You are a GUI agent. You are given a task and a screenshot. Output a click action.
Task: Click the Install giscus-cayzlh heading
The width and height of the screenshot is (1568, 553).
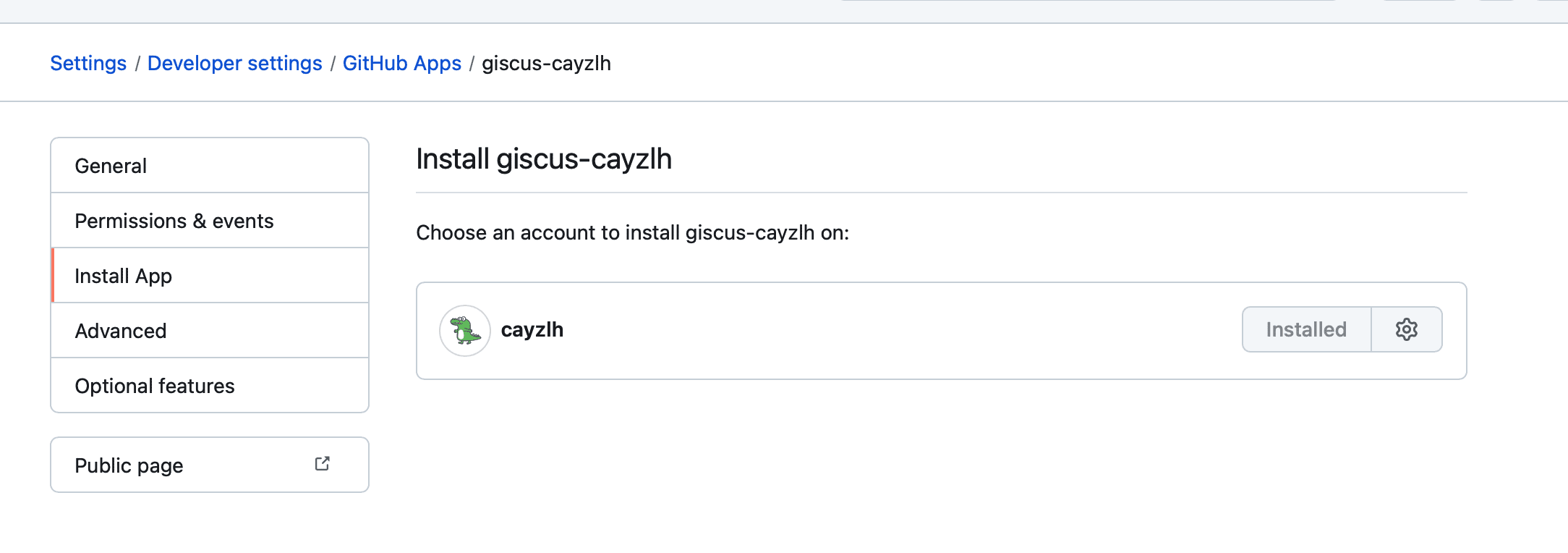click(544, 159)
